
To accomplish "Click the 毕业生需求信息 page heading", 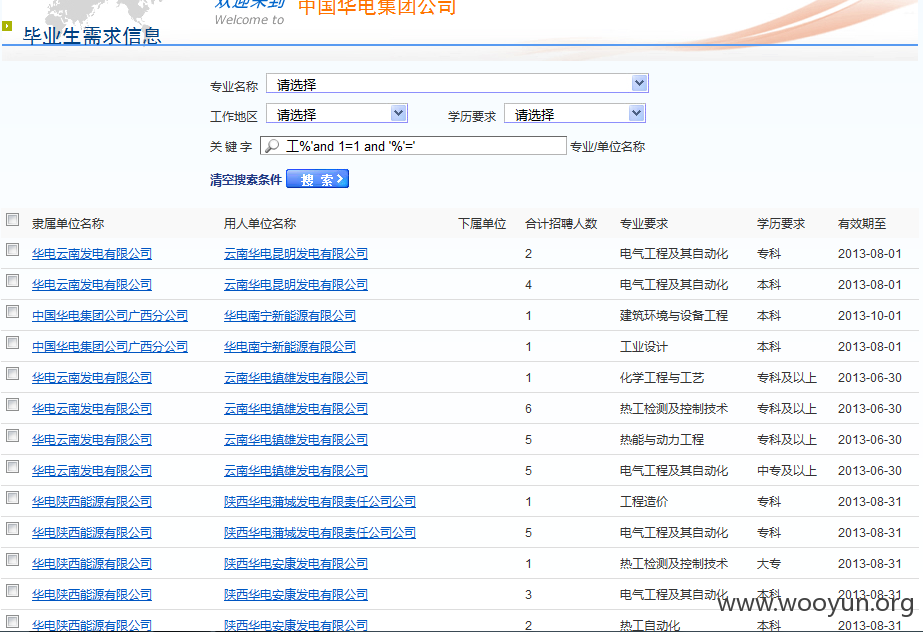I will click(92, 36).
